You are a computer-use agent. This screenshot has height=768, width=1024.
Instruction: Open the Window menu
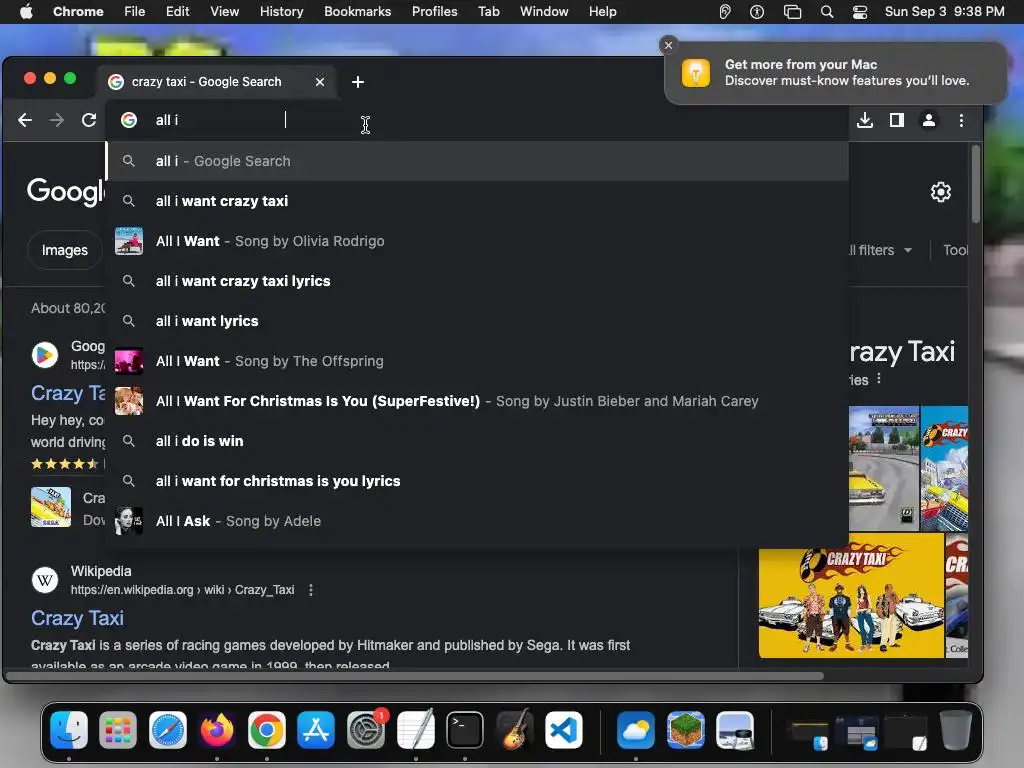coord(544,12)
